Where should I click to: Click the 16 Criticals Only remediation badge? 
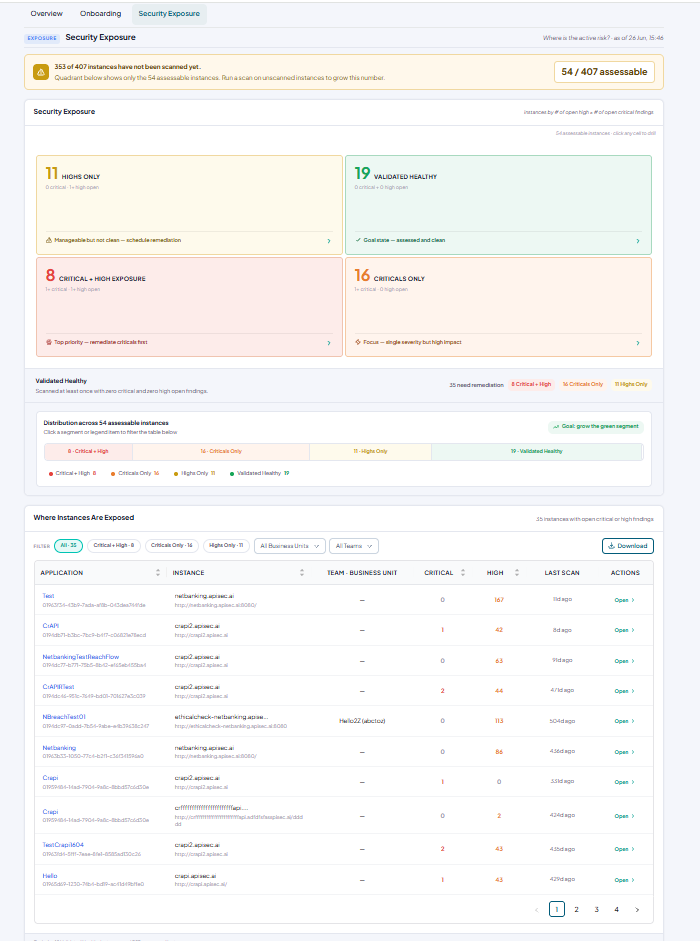[582, 384]
